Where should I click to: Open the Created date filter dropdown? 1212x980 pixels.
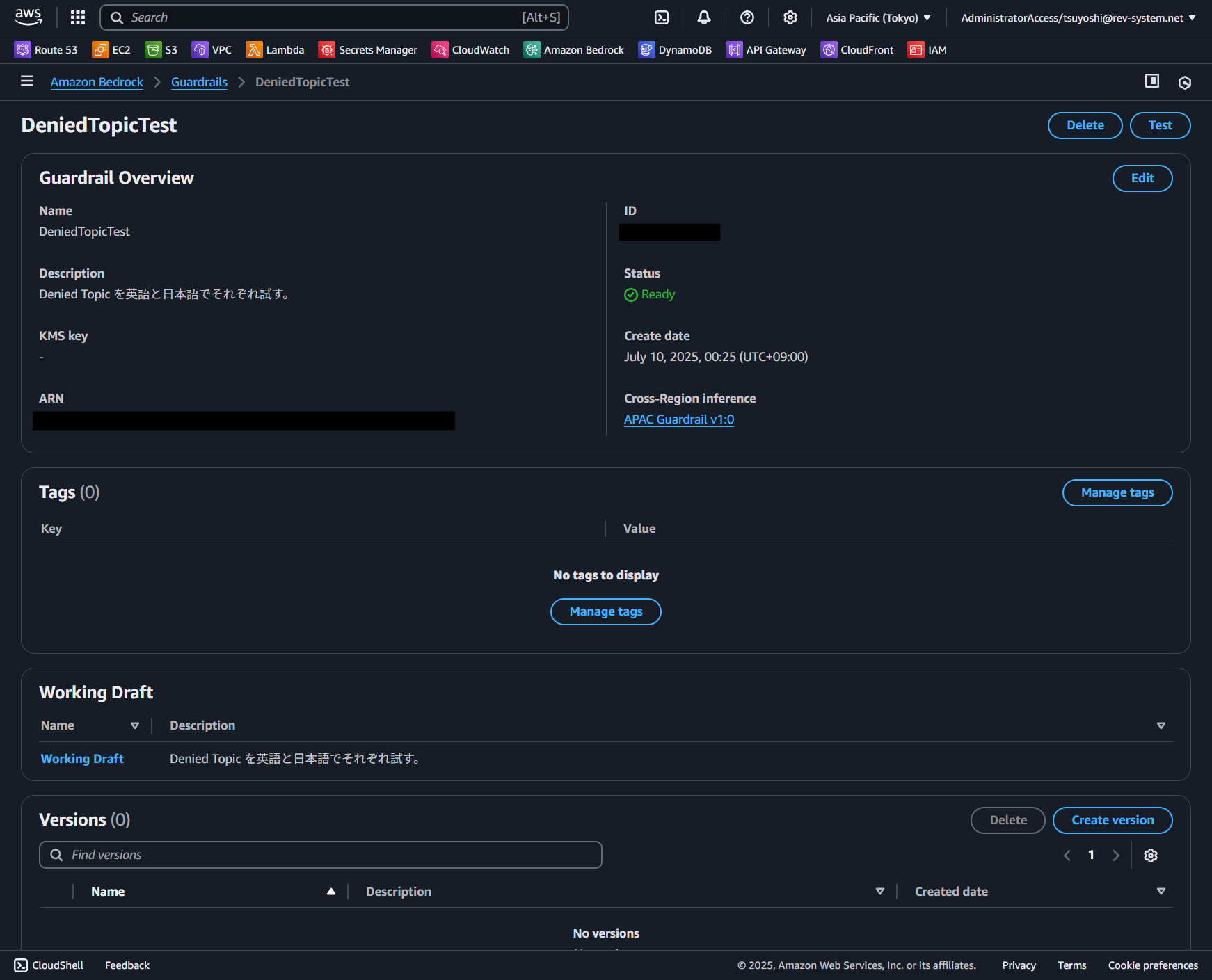[1161, 891]
